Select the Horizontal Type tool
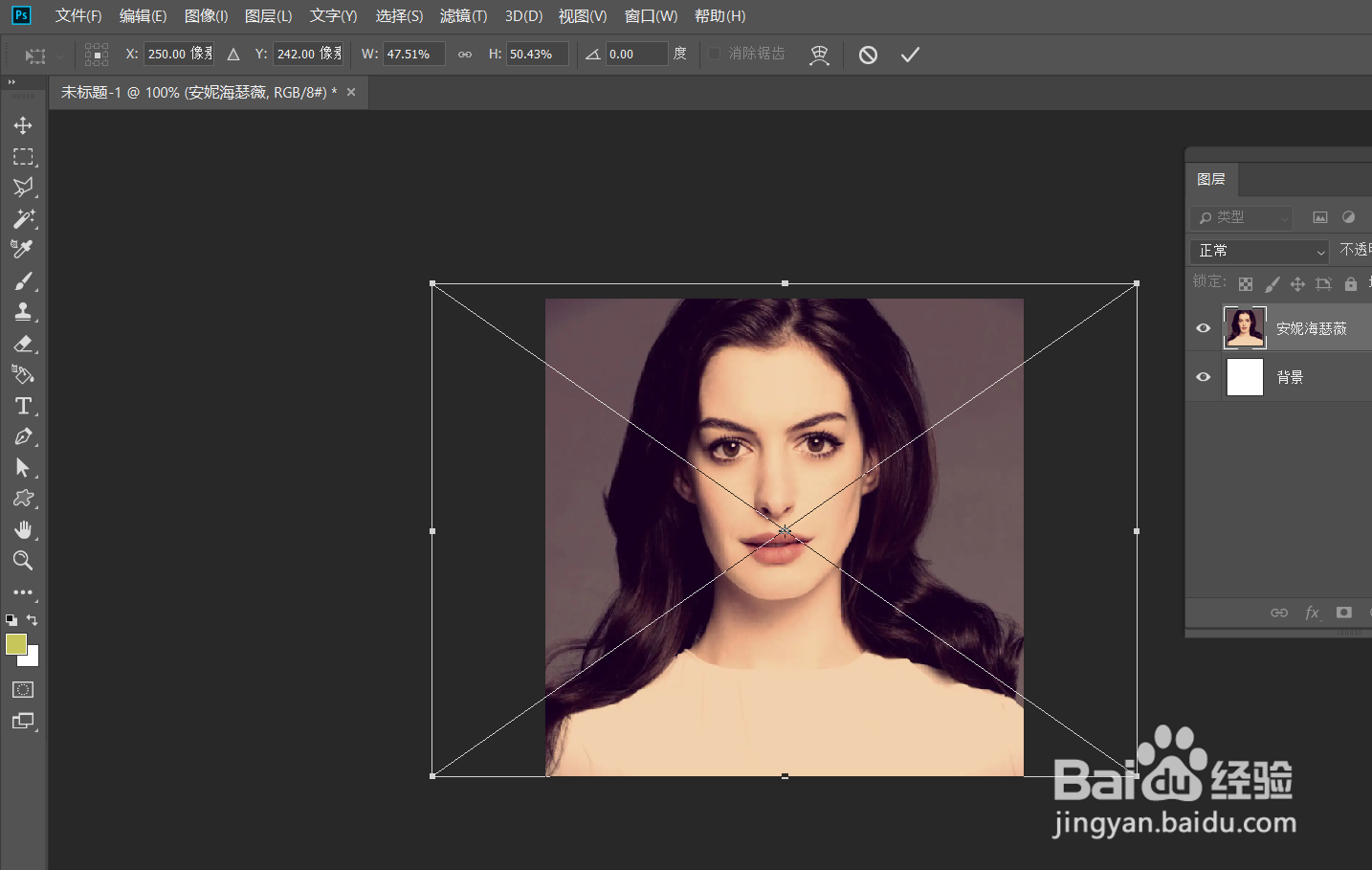The width and height of the screenshot is (1372, 870). (23, 406)
